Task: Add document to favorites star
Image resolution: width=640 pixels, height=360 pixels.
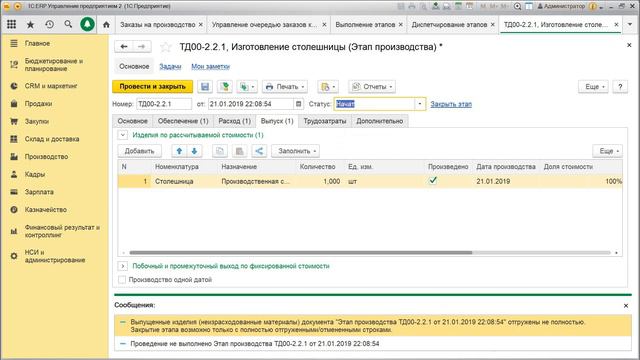Action: click(165, 47)
